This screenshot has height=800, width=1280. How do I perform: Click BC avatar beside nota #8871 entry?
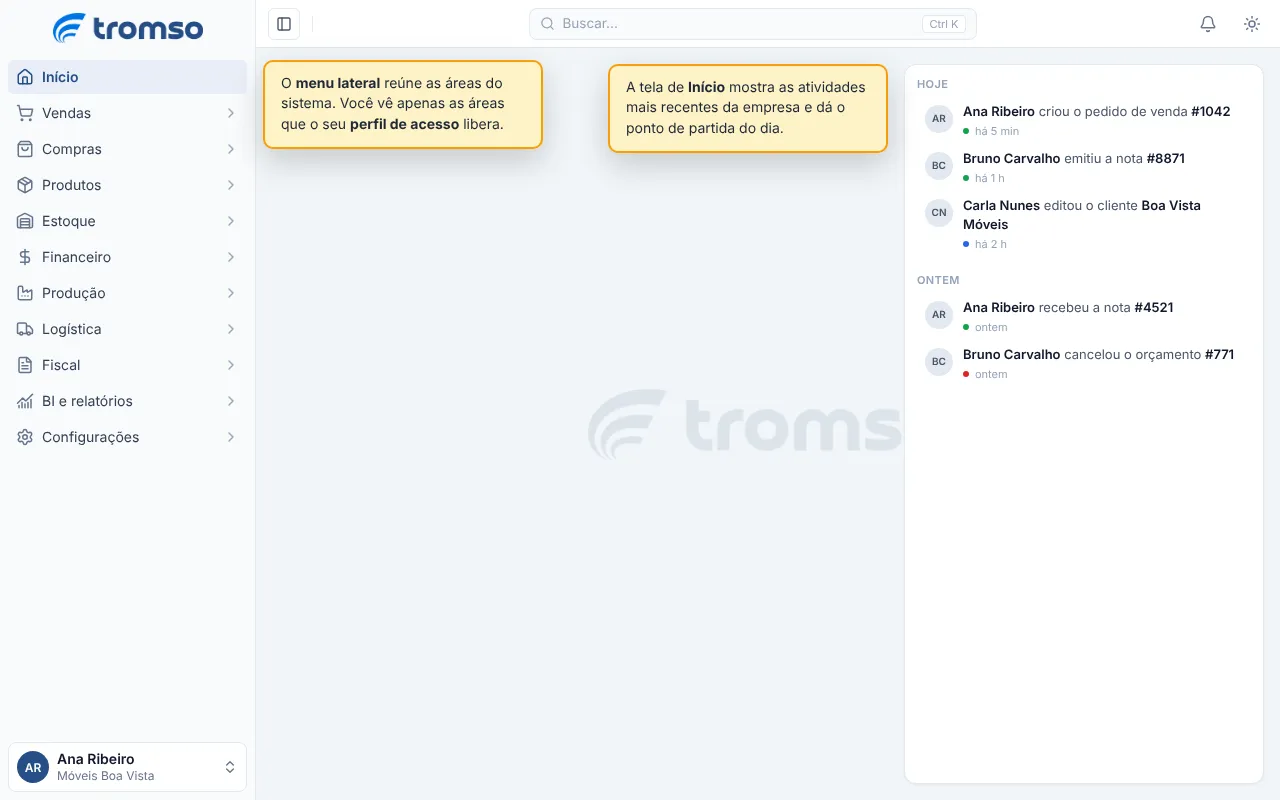(x=939, y=165)
